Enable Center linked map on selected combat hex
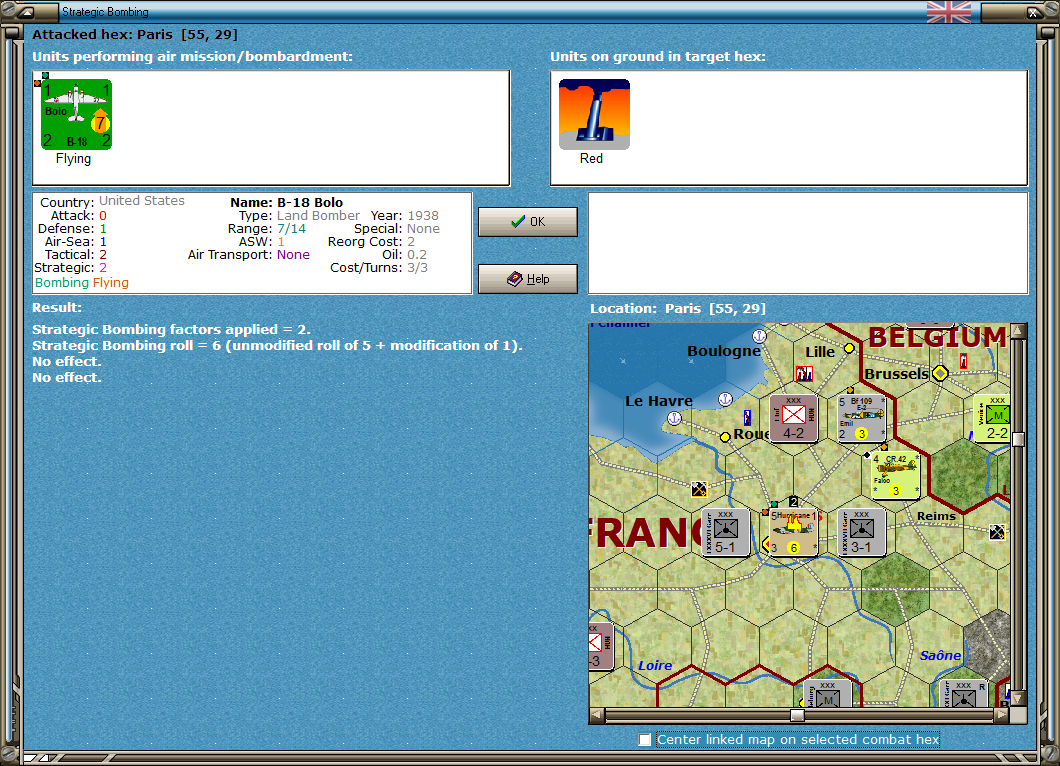1060x766 pixels. point(644,740)
